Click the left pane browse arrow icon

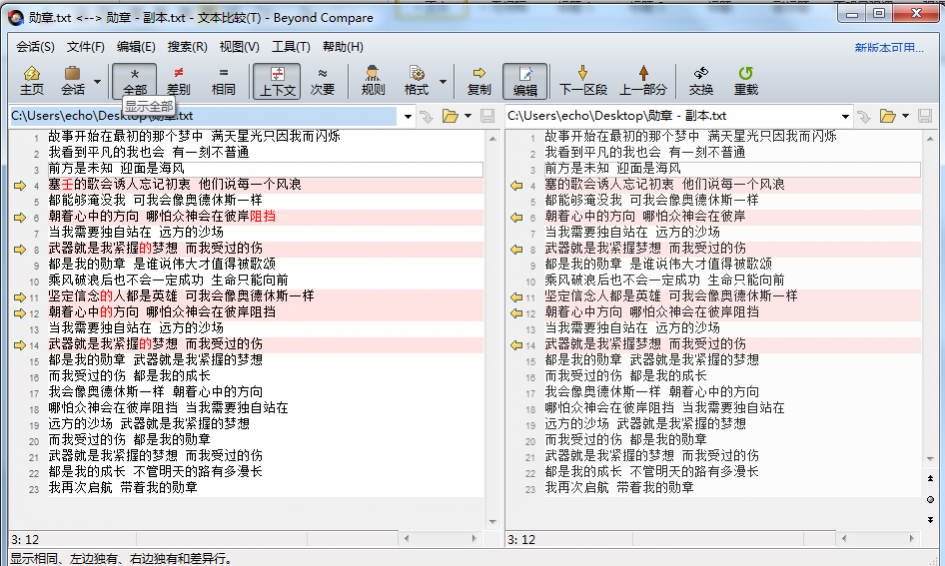(x=427, y=116)
